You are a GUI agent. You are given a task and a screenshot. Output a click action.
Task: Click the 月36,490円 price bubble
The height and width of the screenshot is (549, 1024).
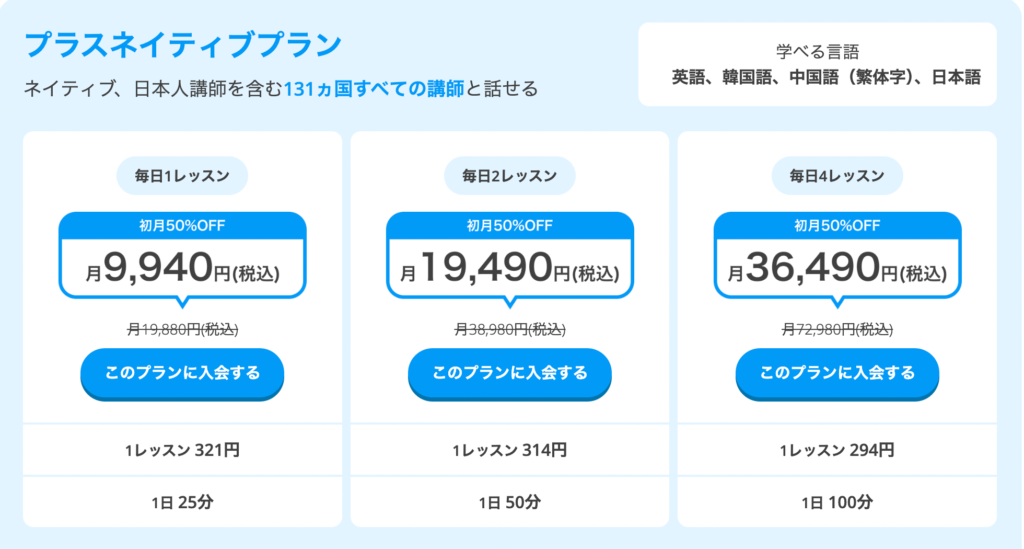pos(837,256)
